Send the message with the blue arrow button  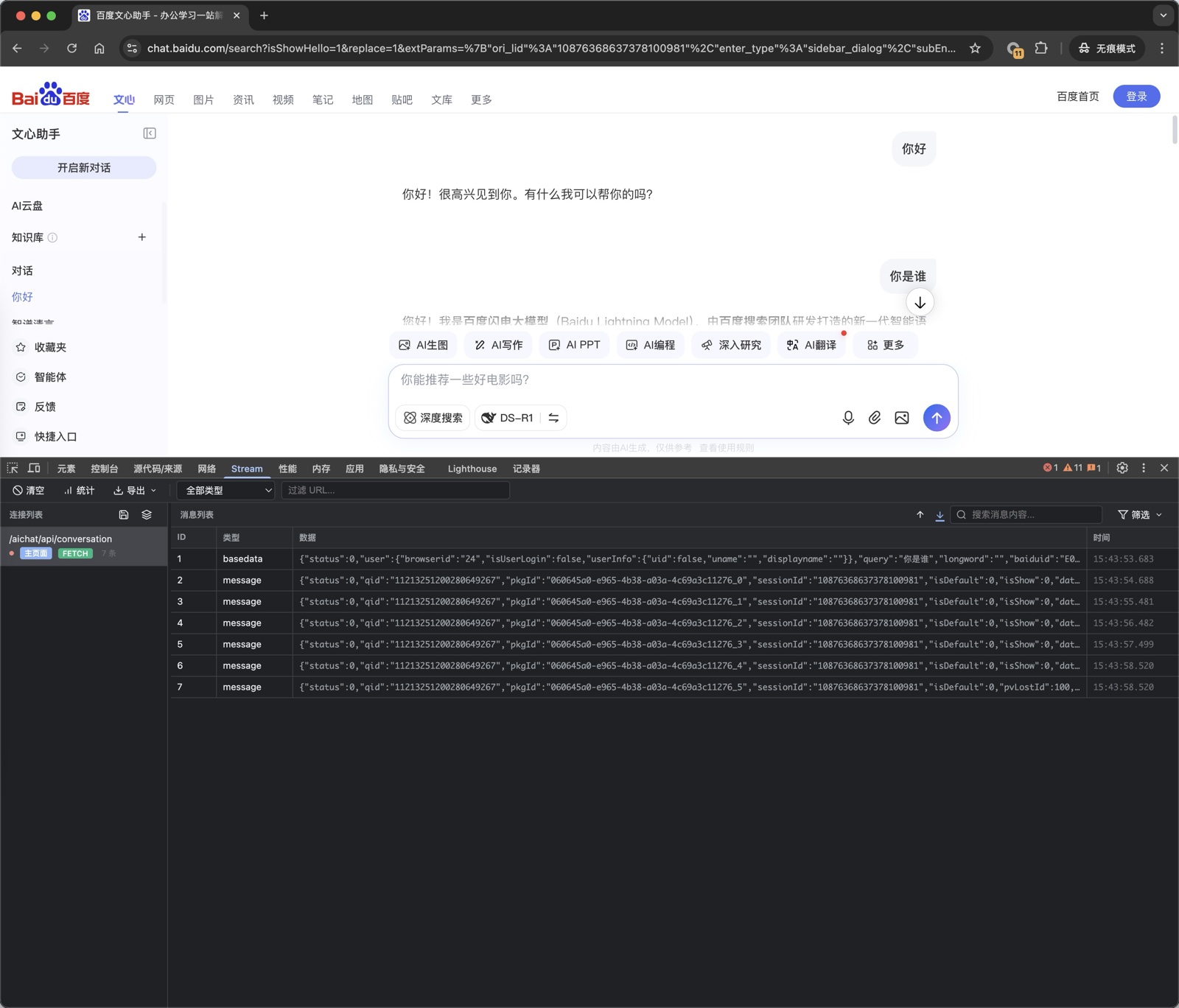pyautogui.click(x=937, y=418)
